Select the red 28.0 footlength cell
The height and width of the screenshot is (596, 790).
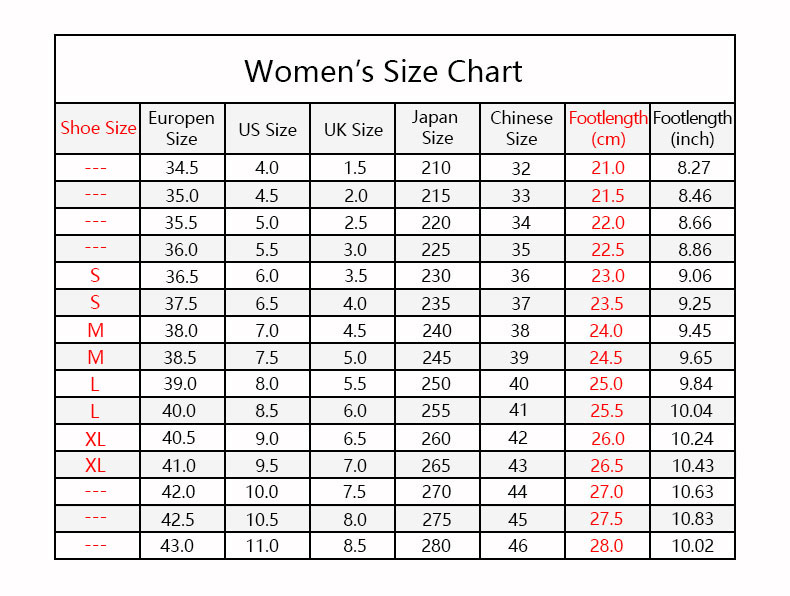coord(607,546)
